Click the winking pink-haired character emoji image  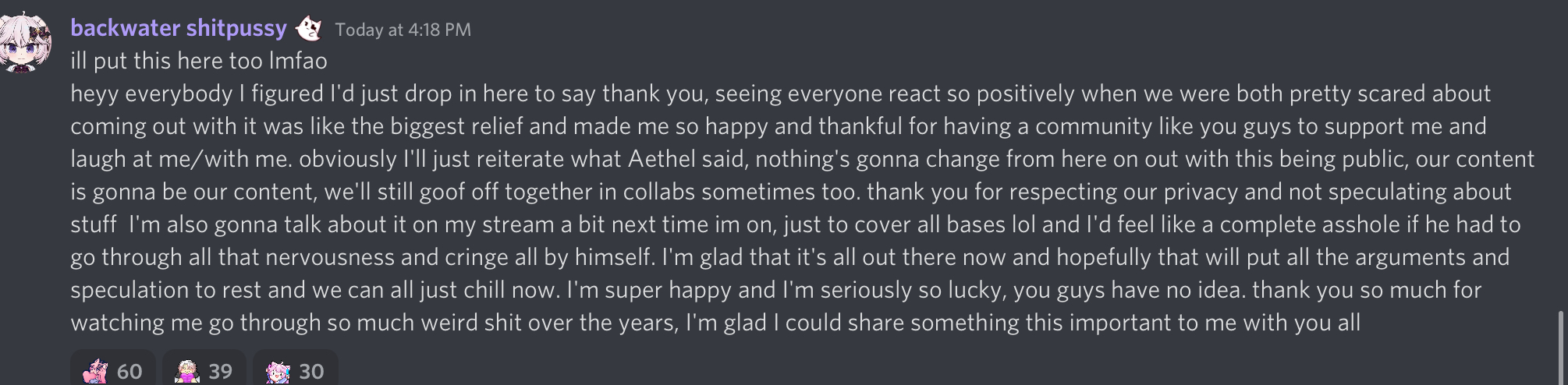coord(278,372)
